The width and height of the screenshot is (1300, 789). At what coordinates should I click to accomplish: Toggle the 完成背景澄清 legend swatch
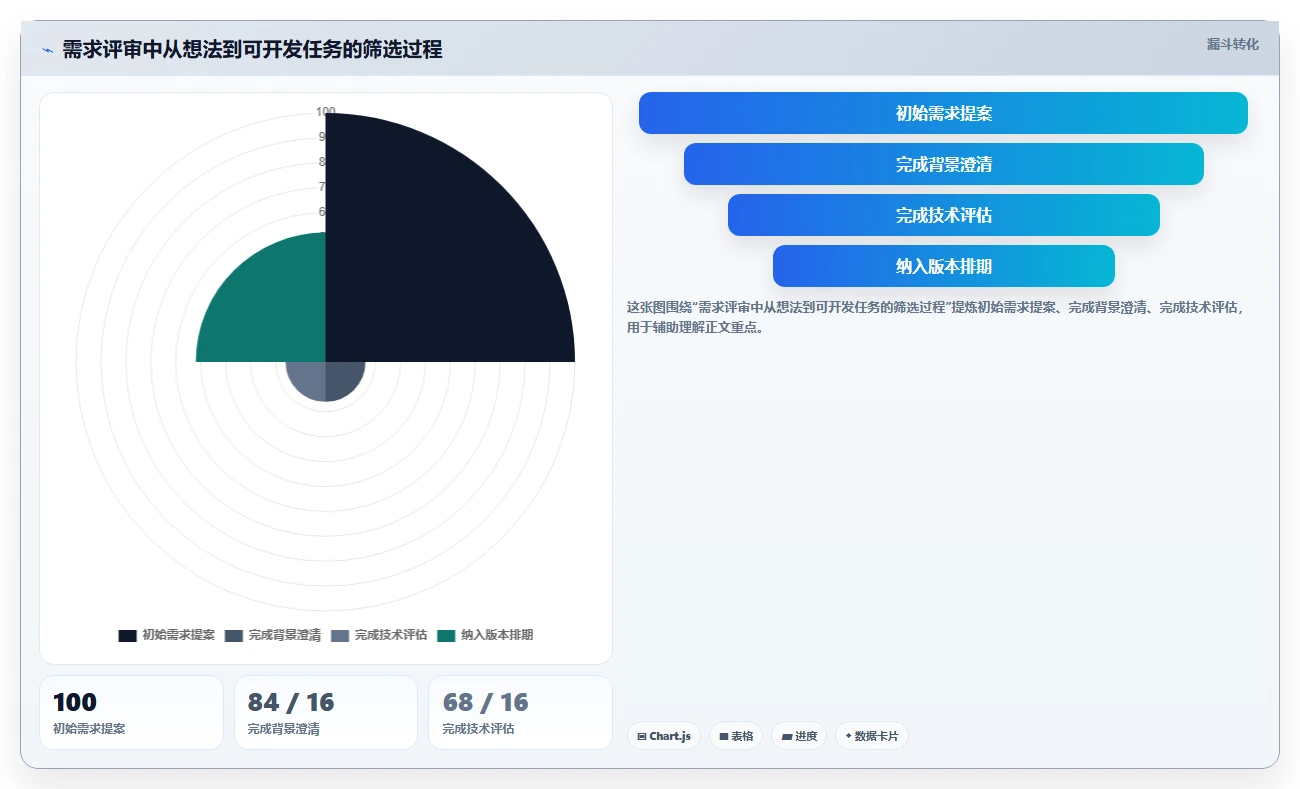pos(234,636)
